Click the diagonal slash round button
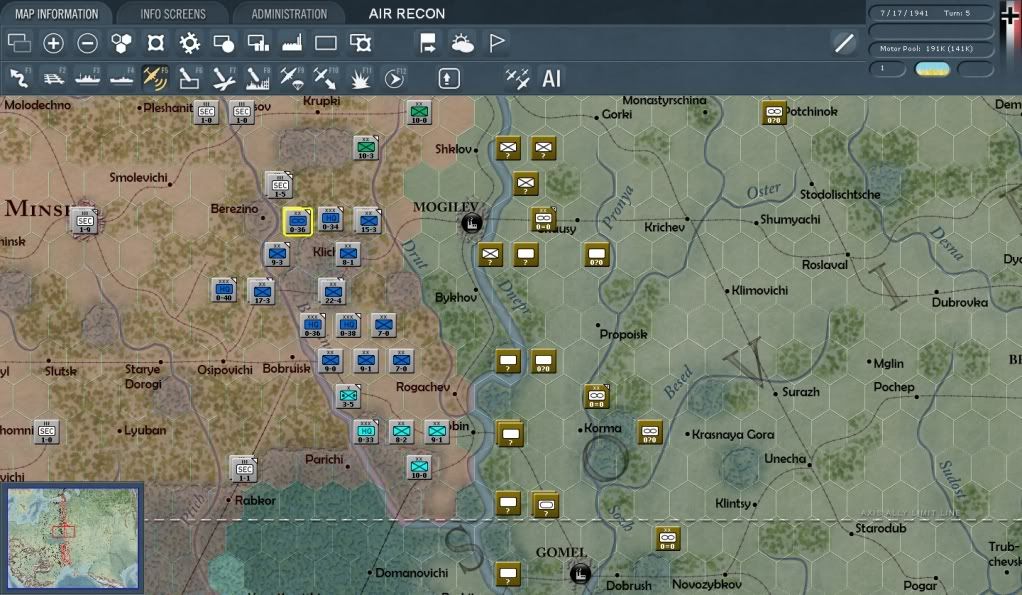This screenshot has width=1022, height=595. (x=844, y=43)
